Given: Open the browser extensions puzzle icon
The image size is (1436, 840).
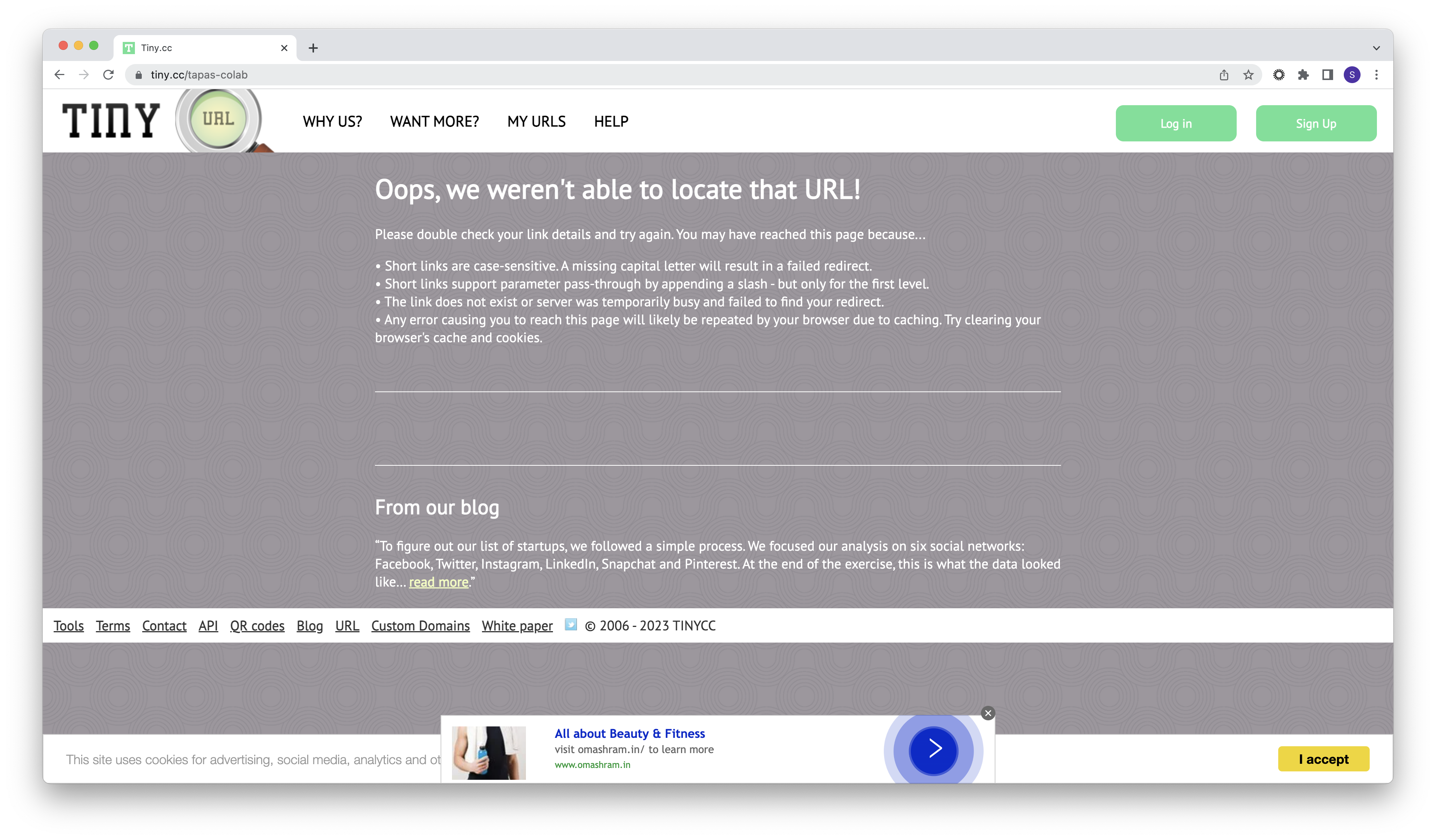Looking at the screenshot, I should point(1303,75).
